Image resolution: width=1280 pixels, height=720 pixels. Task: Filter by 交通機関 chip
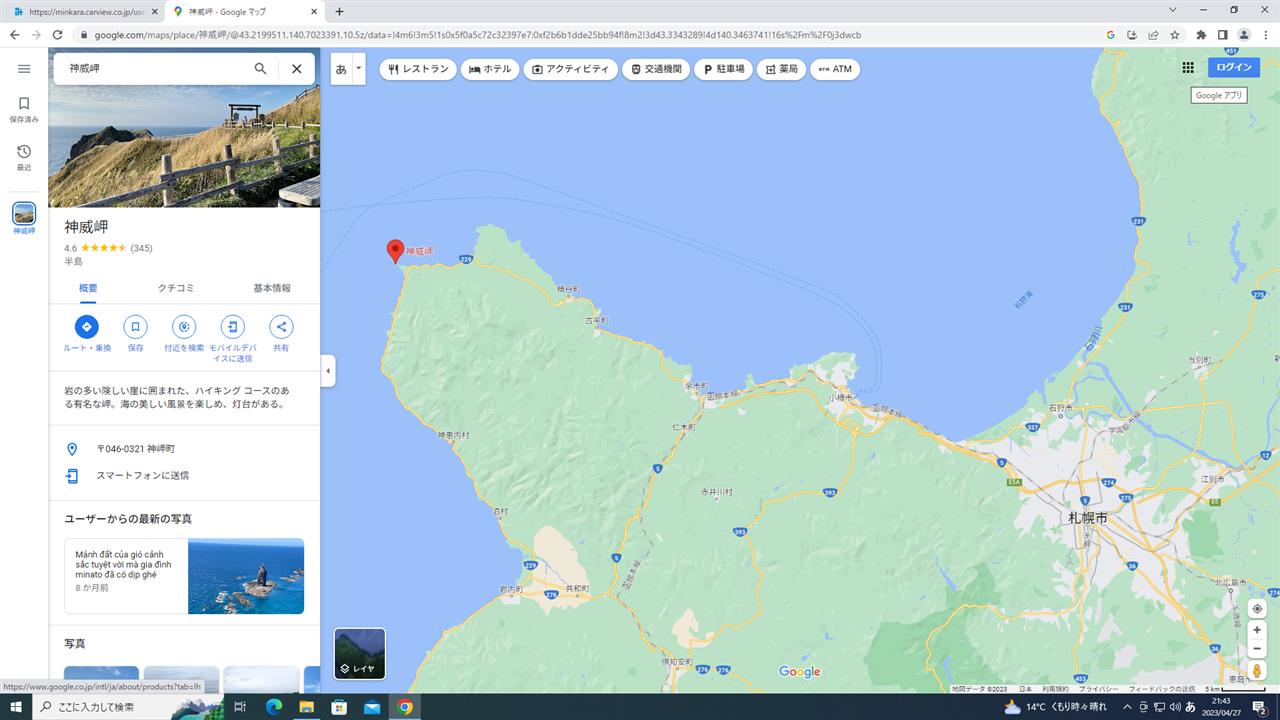point(656,69)
